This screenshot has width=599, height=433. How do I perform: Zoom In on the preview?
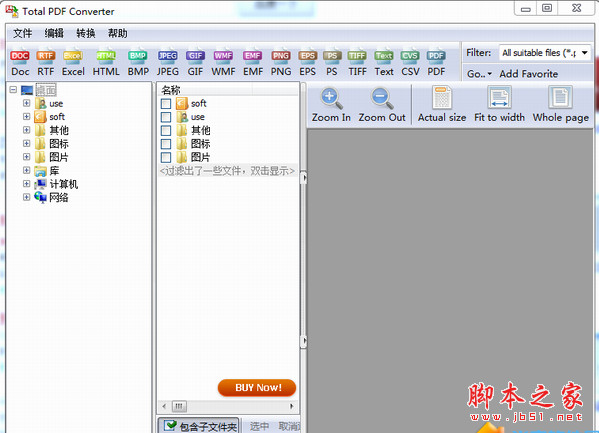coord(331,104)
